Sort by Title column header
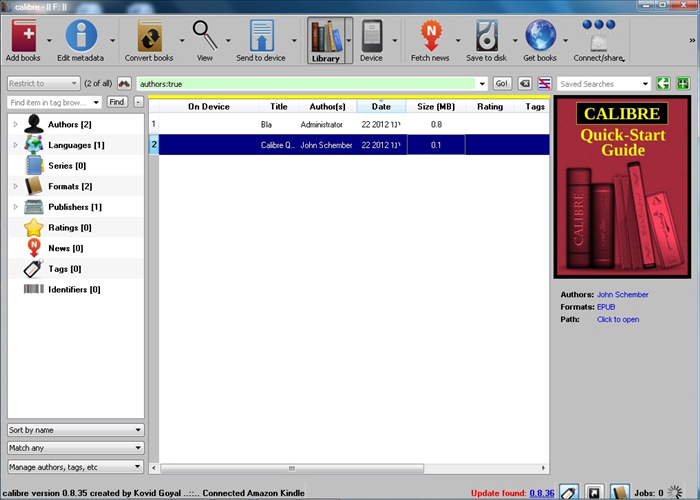Viewport: 700px width, 500px height. [x=279, y=106]
